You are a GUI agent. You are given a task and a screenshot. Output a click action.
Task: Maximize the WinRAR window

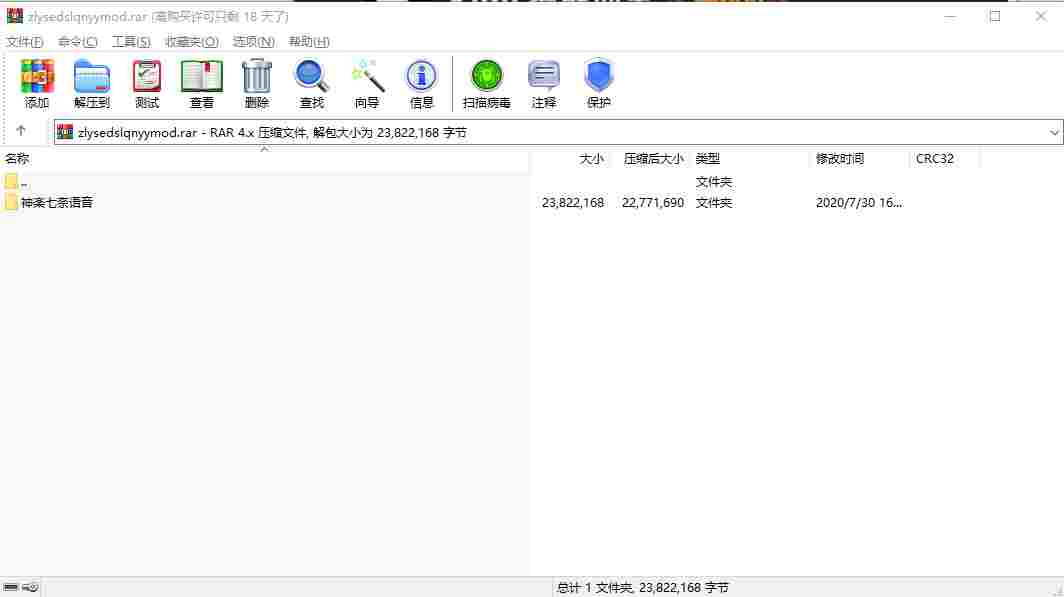pyautogui.click(x=995, y=16)
